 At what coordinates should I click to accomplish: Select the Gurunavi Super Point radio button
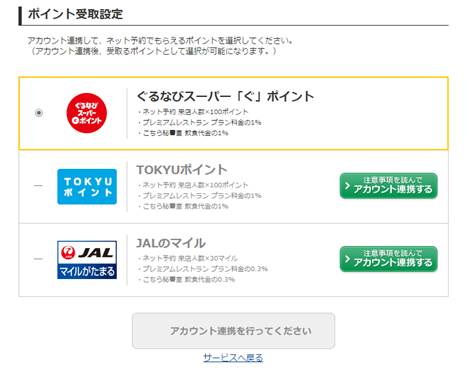39,113
